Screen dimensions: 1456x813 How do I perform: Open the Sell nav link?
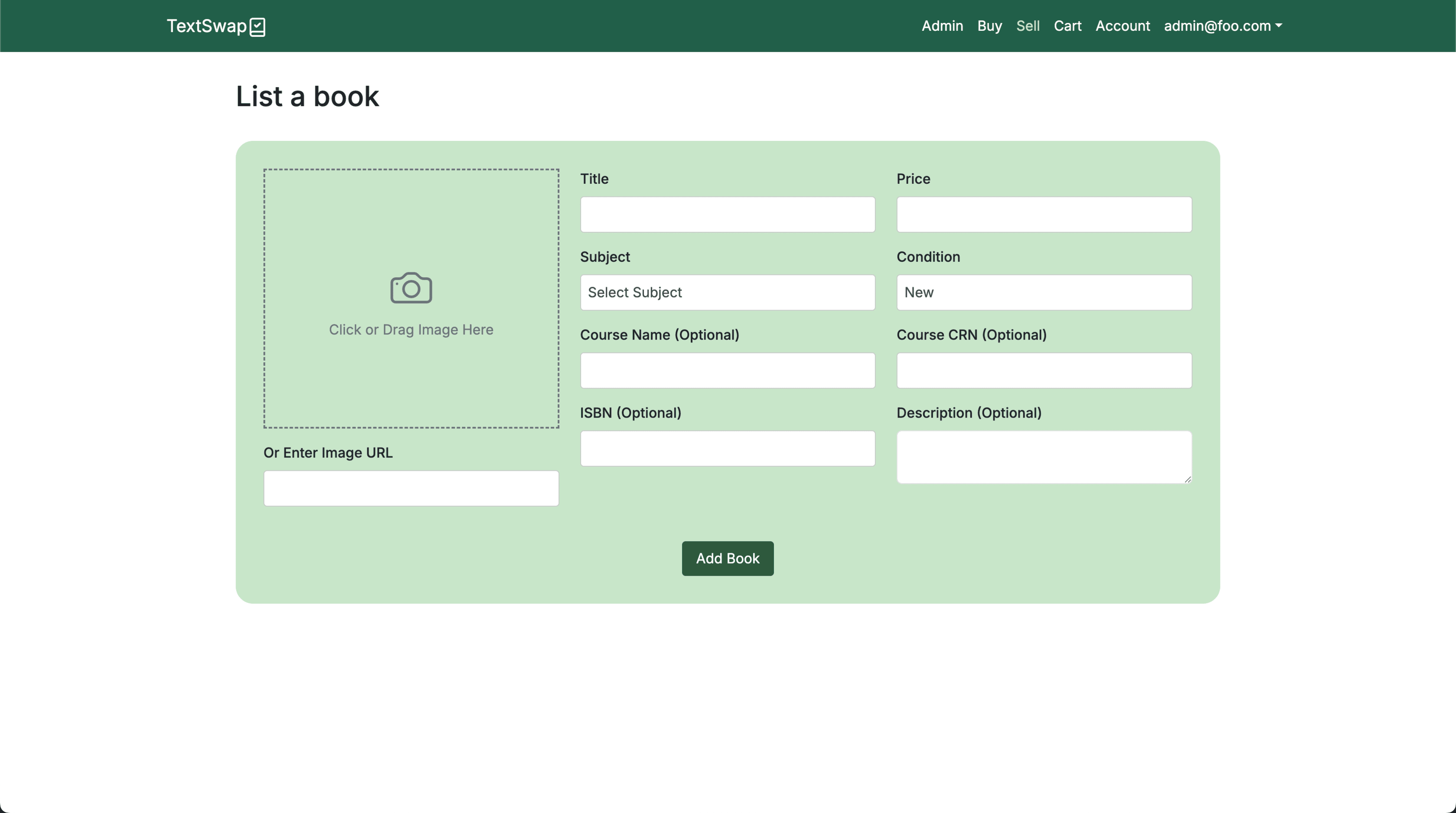1028,26
